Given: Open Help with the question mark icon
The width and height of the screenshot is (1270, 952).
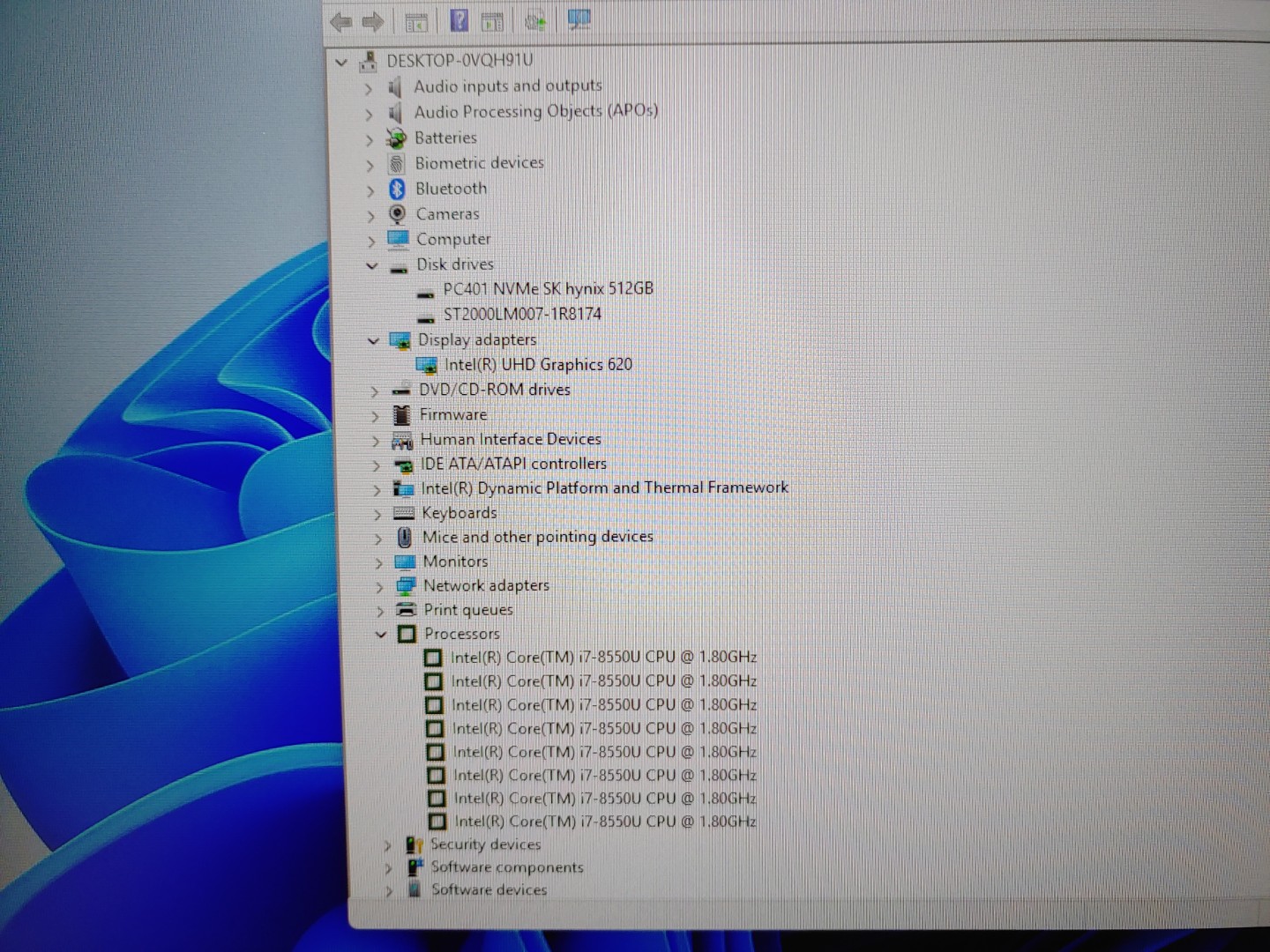Looking at the screenshot, I should [459, 20].
